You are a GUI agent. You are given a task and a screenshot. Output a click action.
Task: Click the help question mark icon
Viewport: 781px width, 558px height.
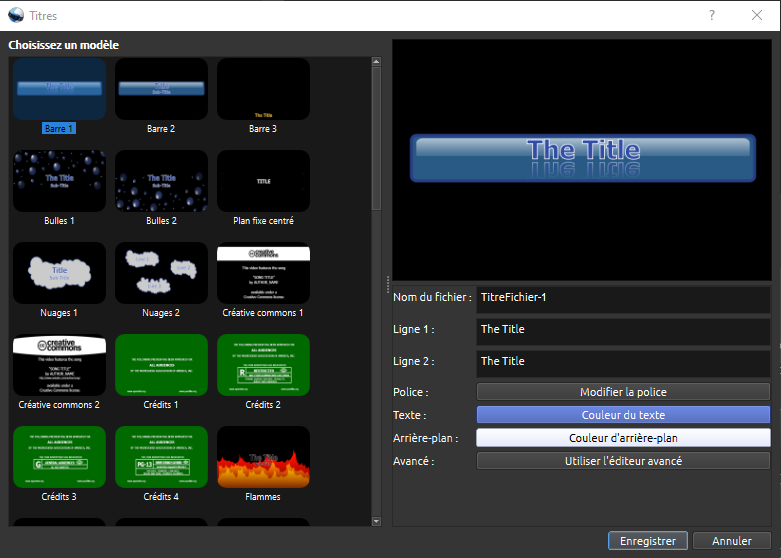[x=712, y=15]
